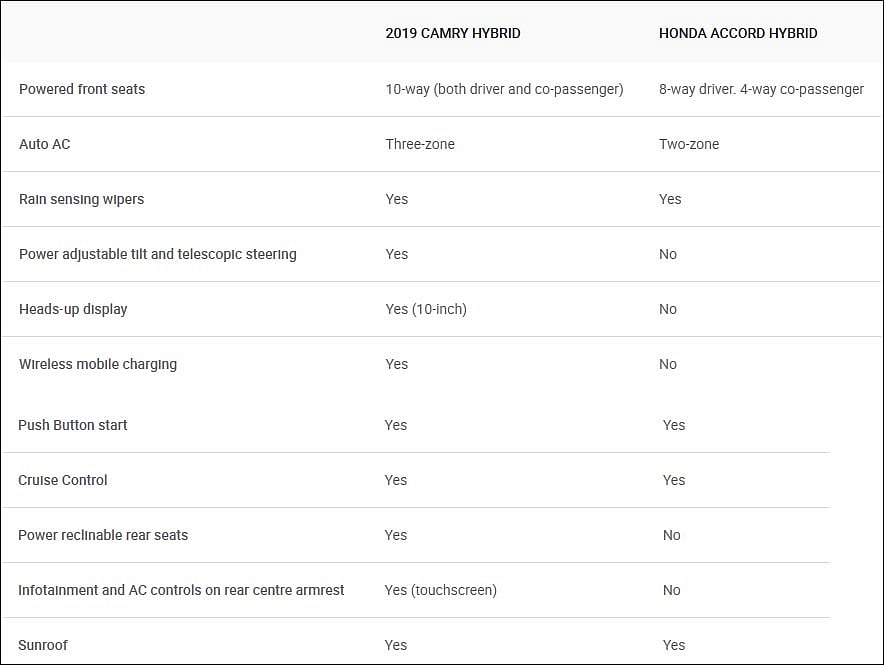Select the Heads-up display row label

[x=73, y=309]
